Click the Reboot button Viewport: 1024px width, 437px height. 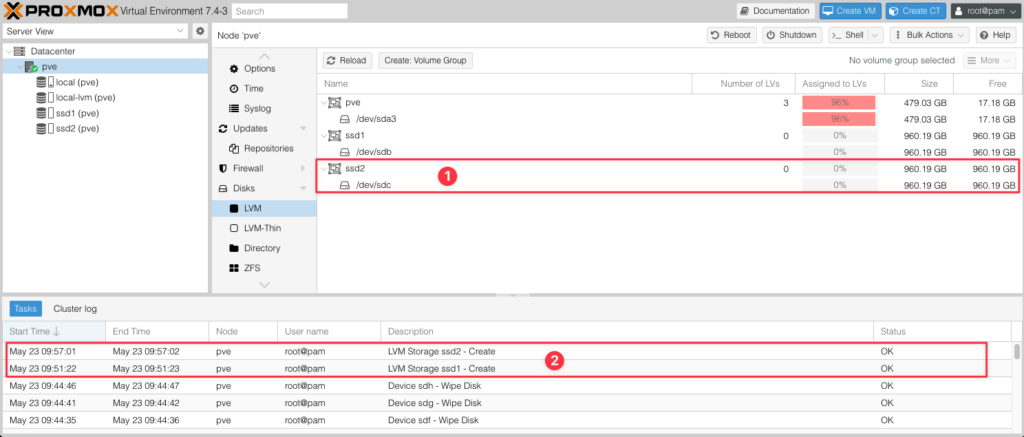point(731,35)
